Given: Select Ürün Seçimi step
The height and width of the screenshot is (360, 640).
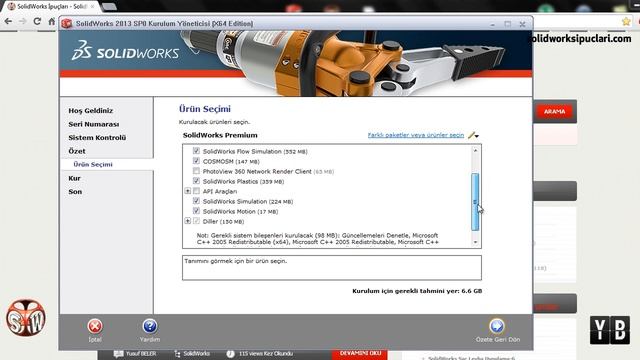Looking at the screenshot, I should [x=93, y=164].
